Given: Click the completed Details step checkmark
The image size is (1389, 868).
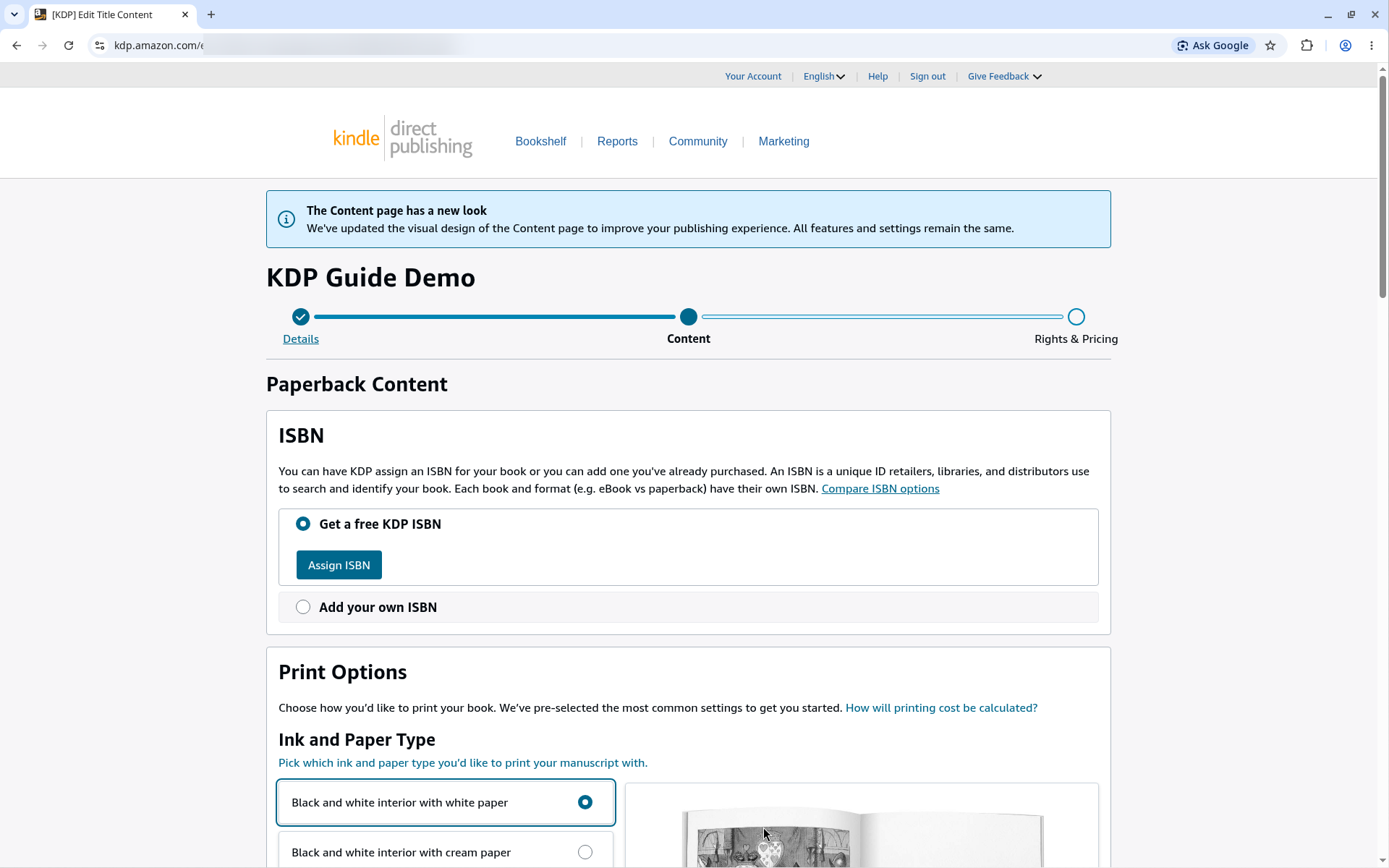Looking at the screenshot, I should [x=301, y=317].
